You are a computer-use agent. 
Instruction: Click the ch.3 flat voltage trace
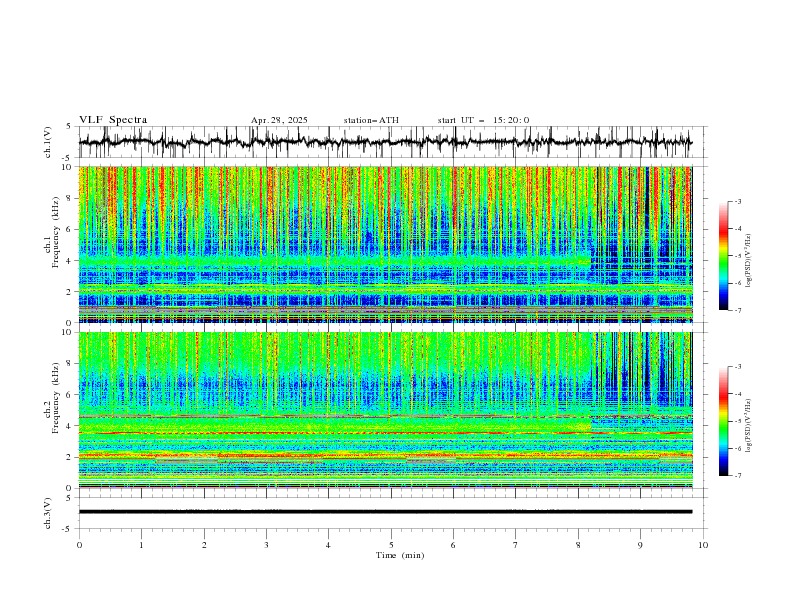tap(385, 512)
